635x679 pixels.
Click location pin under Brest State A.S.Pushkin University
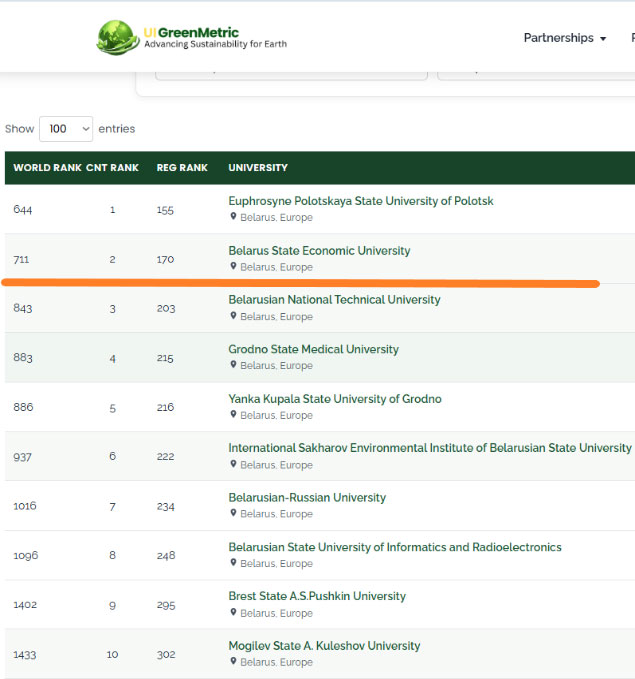tap(233, 612)
